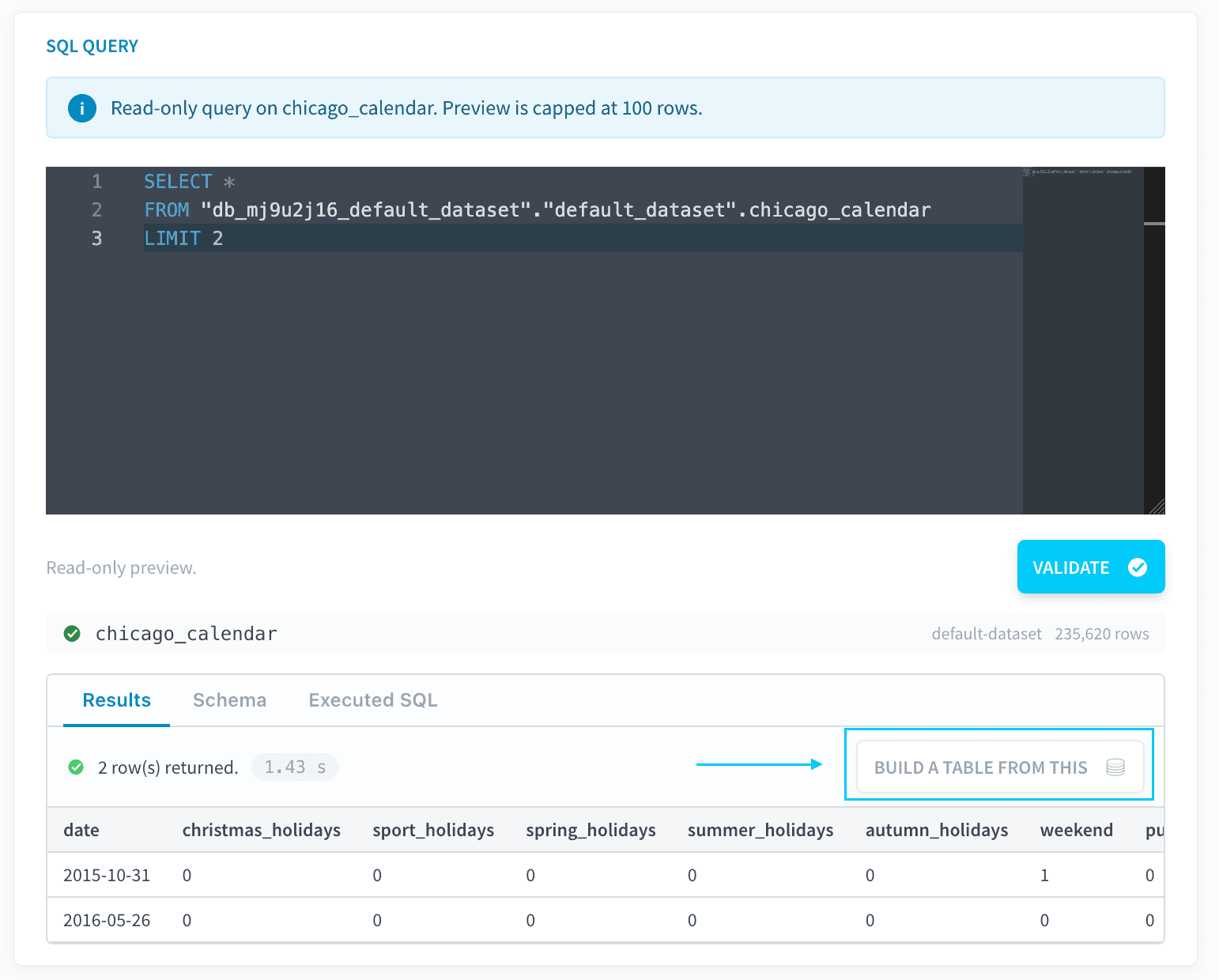Click summer_holidays value in 2015-10-31 row

click(693, 875)
